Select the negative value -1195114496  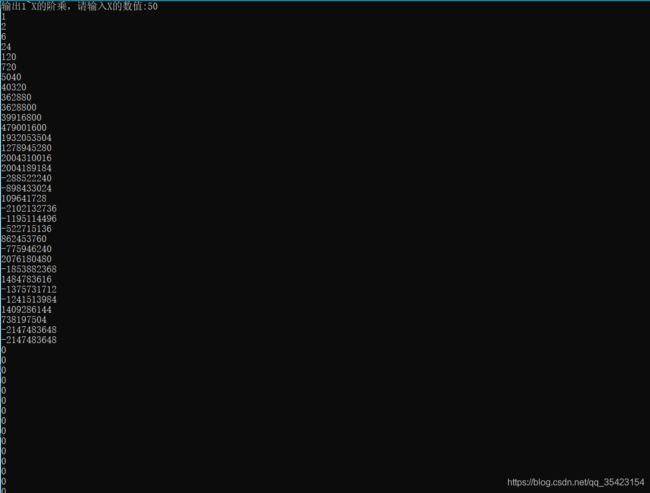[29, 219]
